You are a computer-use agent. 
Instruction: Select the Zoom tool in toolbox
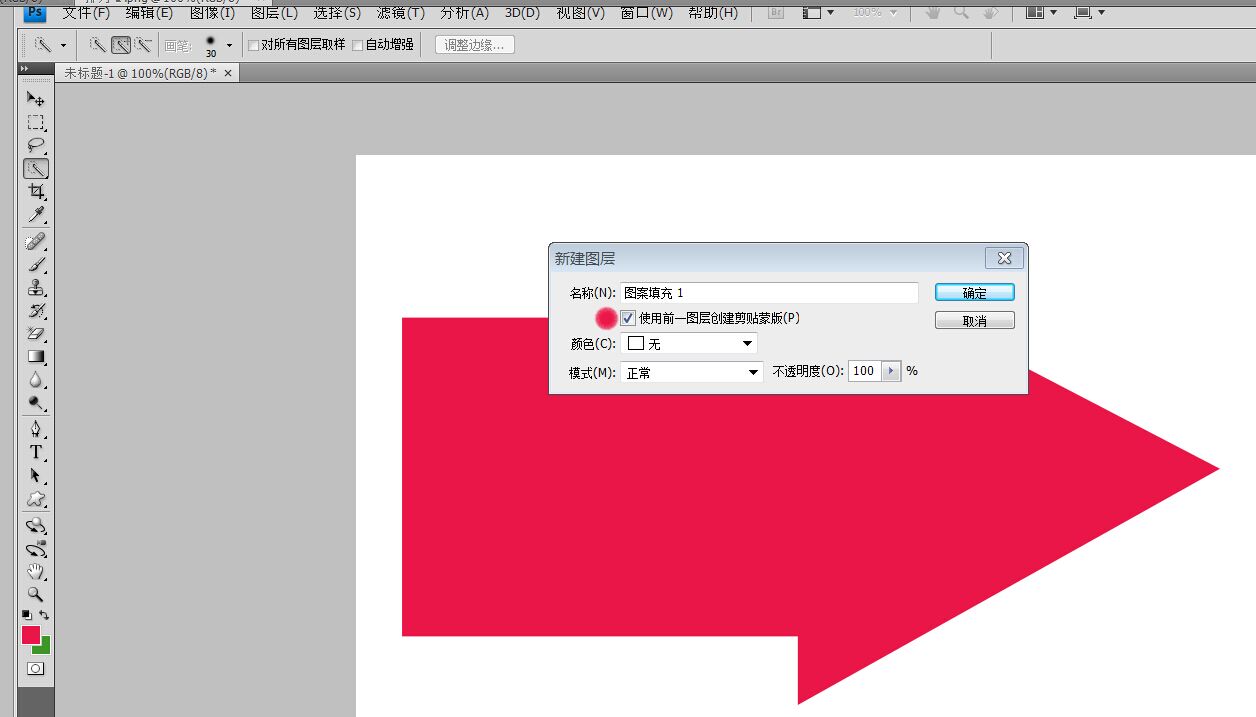(x=36, y=594)
